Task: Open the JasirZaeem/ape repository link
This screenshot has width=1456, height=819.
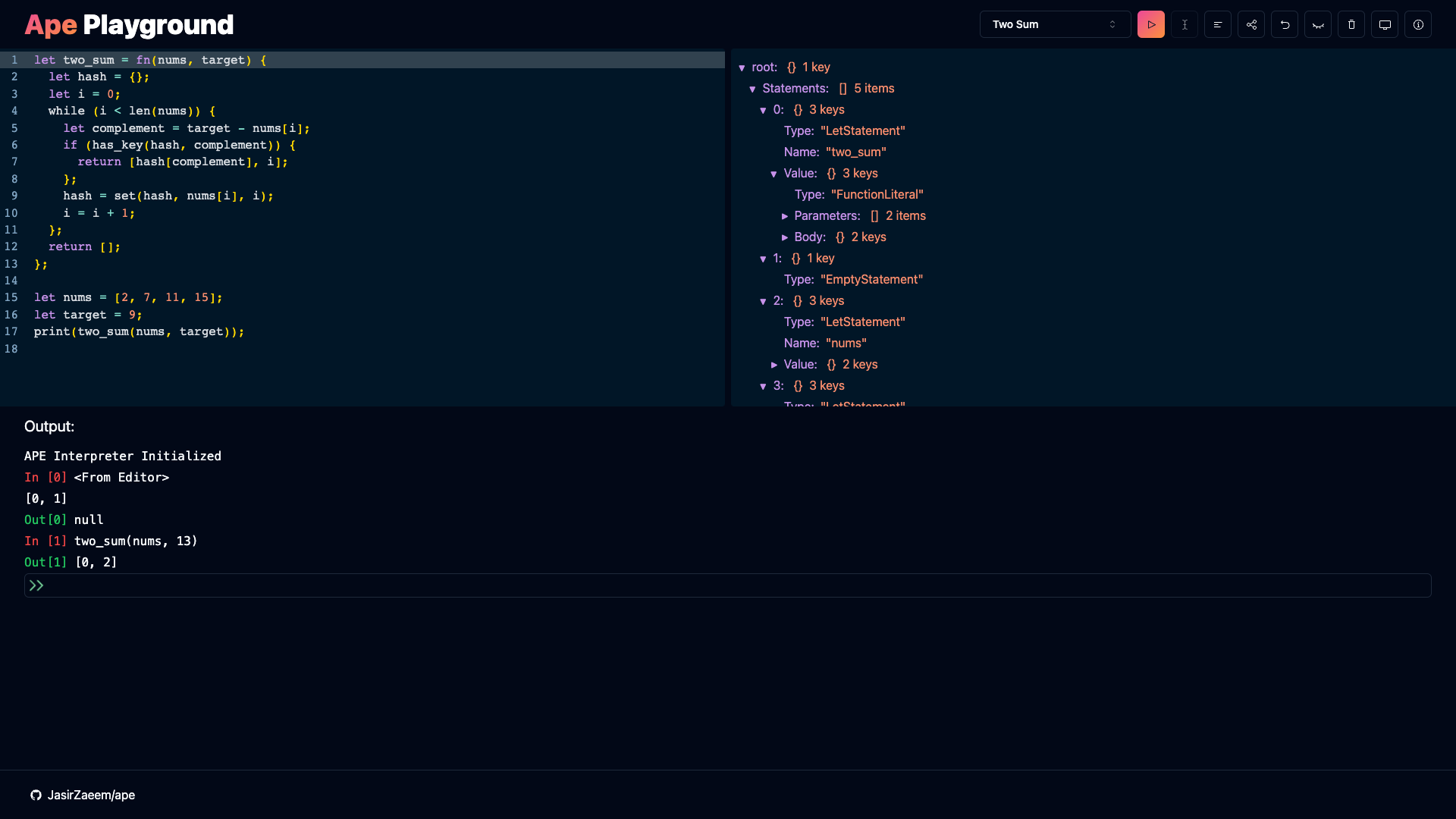Action: point(91,795)
